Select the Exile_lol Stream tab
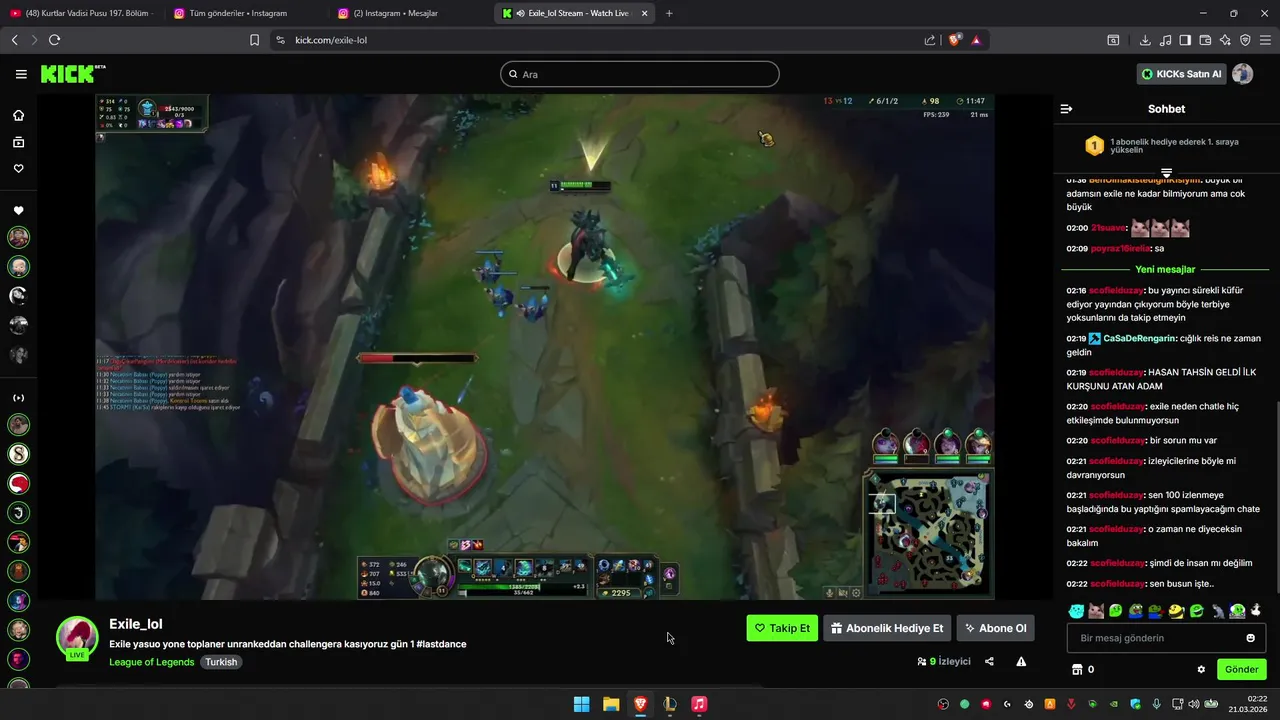The width and height of the screenshot is (1280, 720). pos(575,13)
